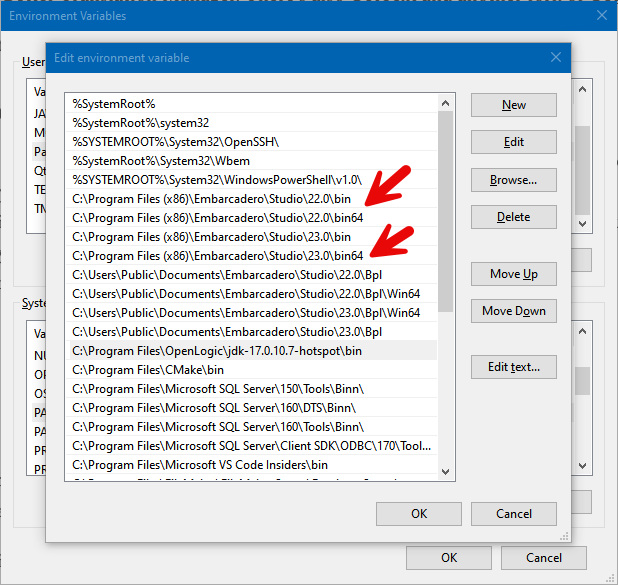The height and width of the screenshot is (585, 618).
Task: Select the WindowsPowerShell\v1.0\ entry
Action: click(251, 180)
